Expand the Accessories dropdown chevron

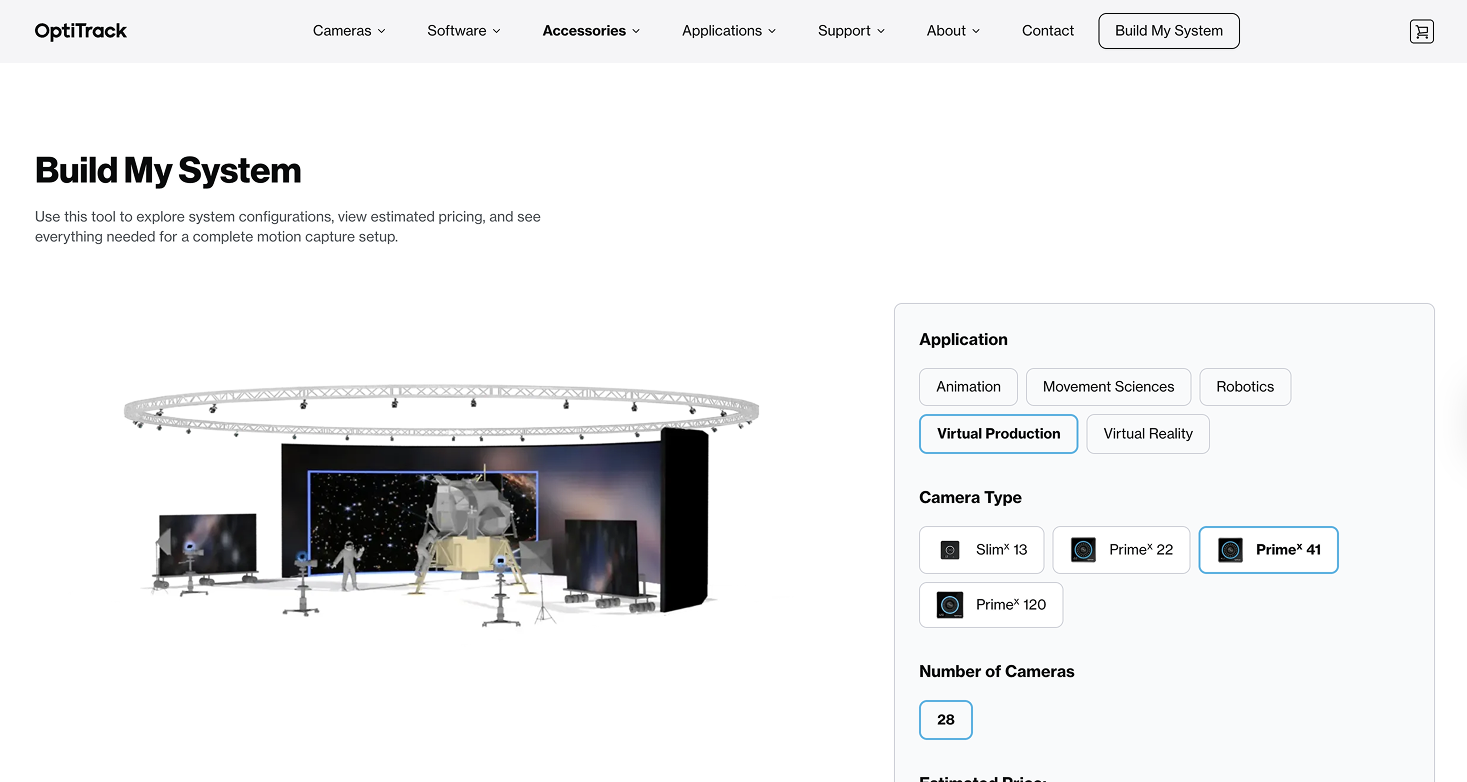click(636, 31)
